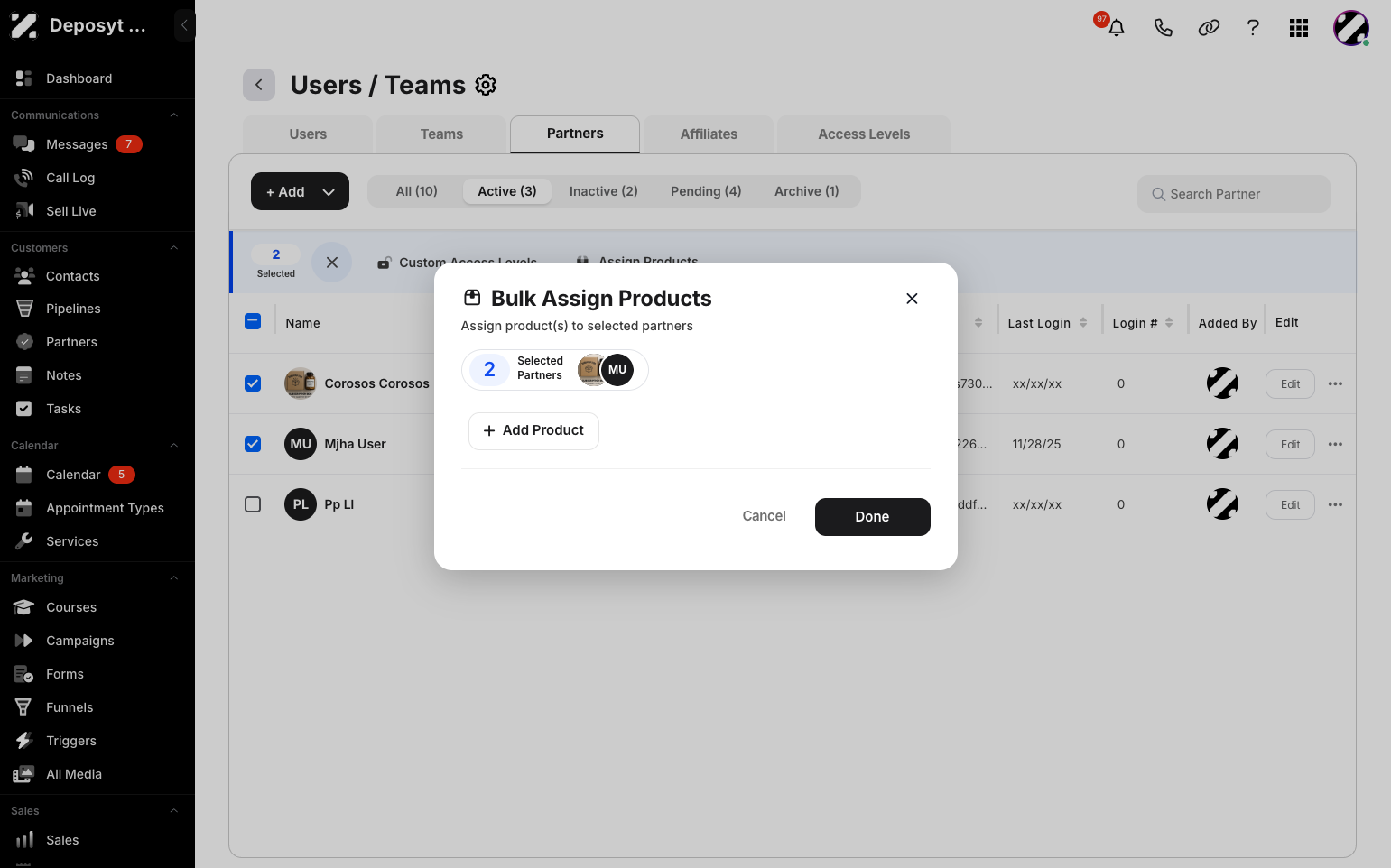
Task: Uncheck the Mjha User row checkbox
Action: (x=253, y=444)
